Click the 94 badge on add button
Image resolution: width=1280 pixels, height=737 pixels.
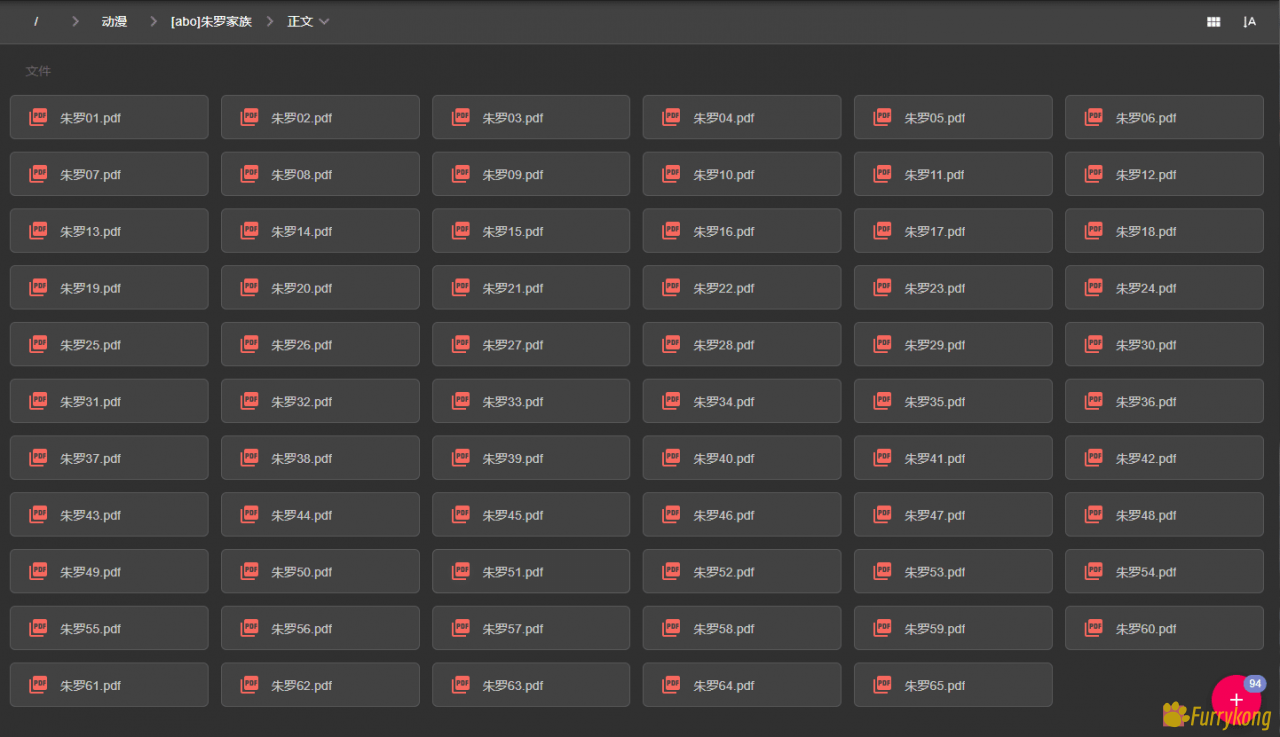click(x=1254, y=684)
